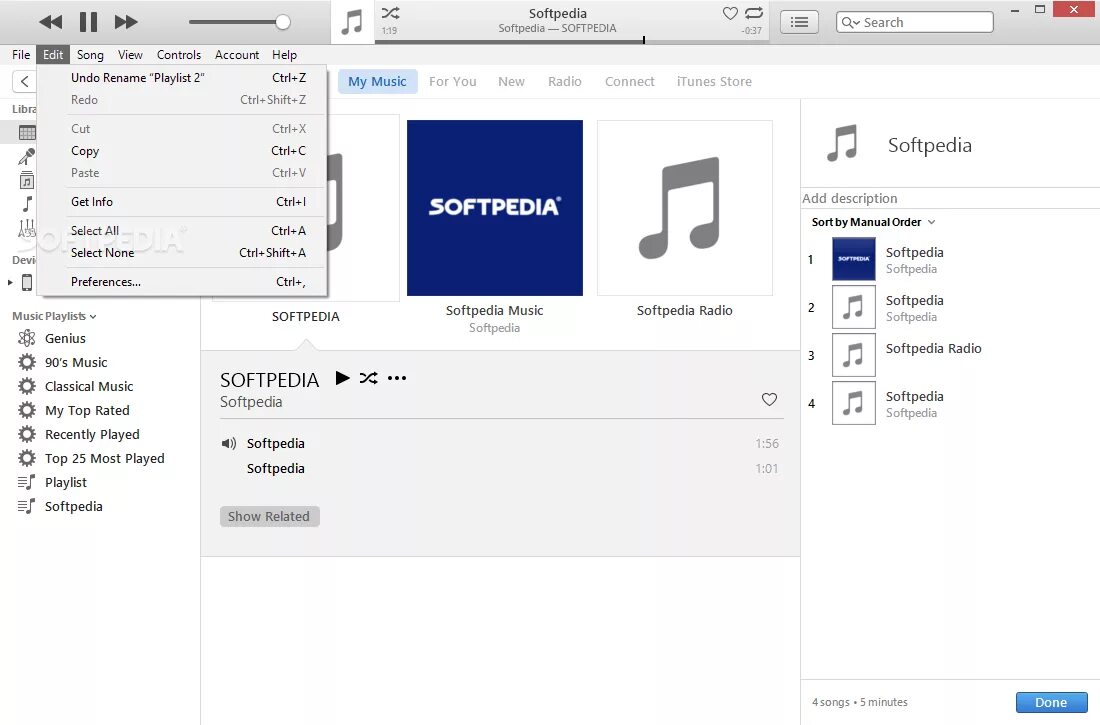
Task: Open the Controls menu
Action: [x=178, y=55]
